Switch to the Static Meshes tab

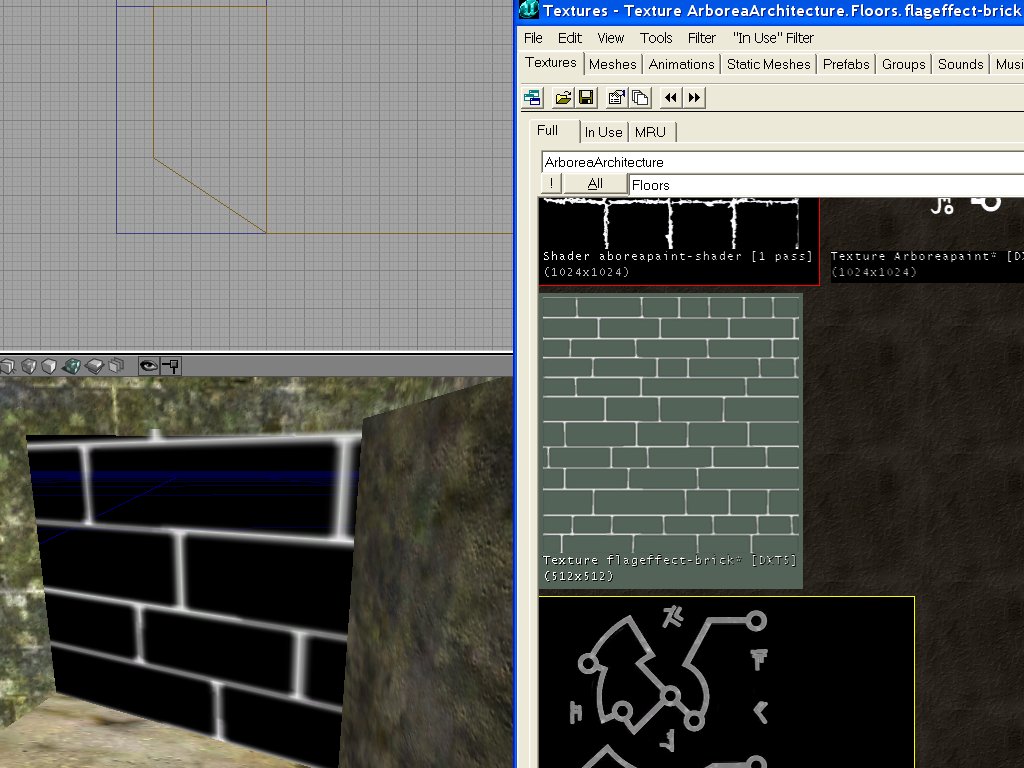tap(768, 64)
